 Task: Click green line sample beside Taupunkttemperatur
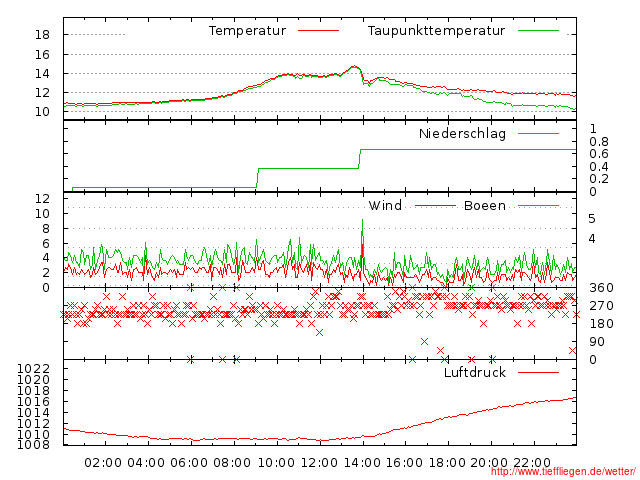538,31
